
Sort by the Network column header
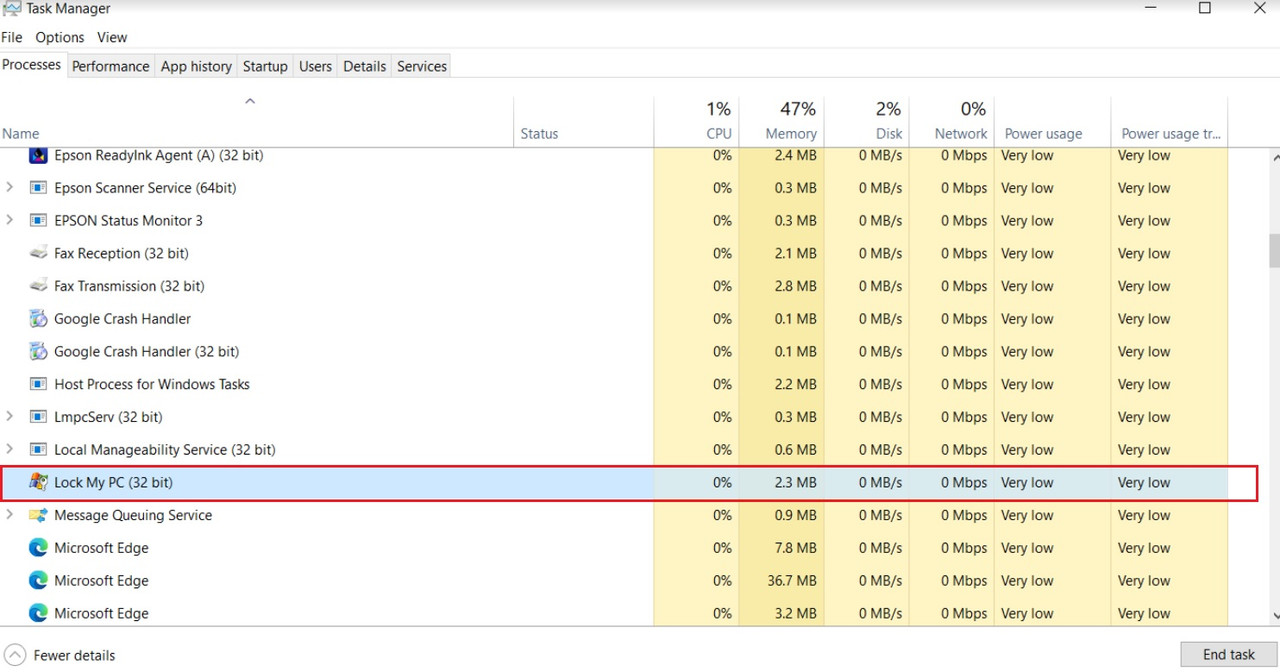(952, 121)
